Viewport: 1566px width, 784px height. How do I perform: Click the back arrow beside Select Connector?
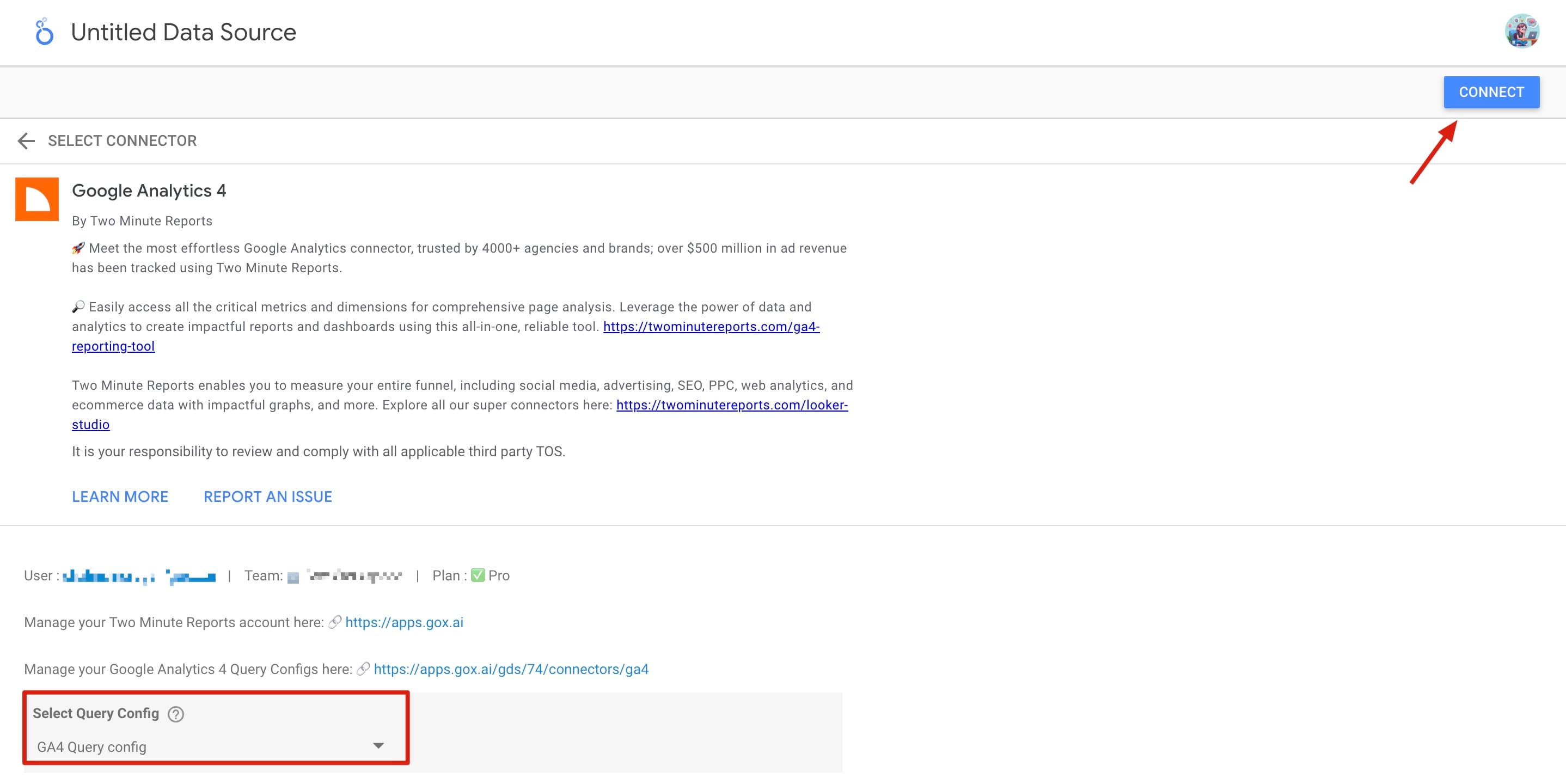pyautogui.click(x=26, y=141)
